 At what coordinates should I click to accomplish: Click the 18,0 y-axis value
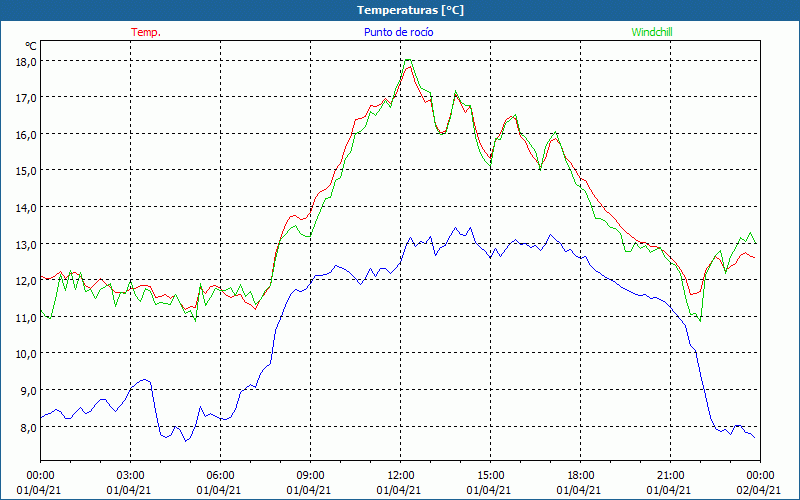click(27, 61)
